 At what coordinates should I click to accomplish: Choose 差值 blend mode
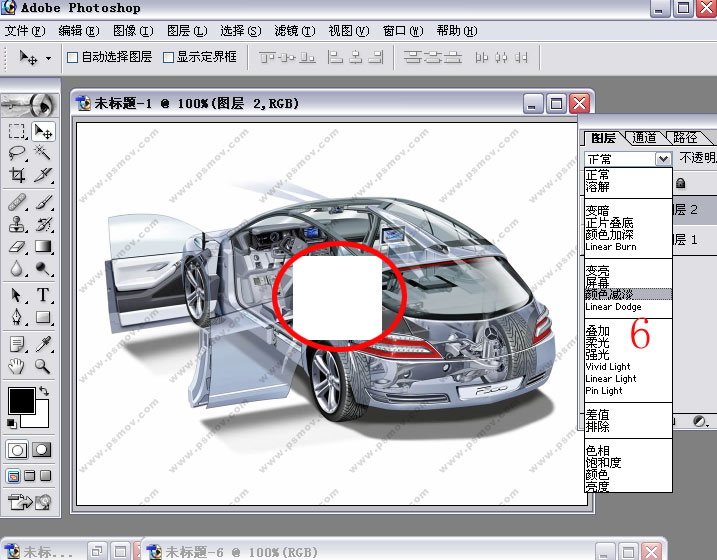point(598,414)
